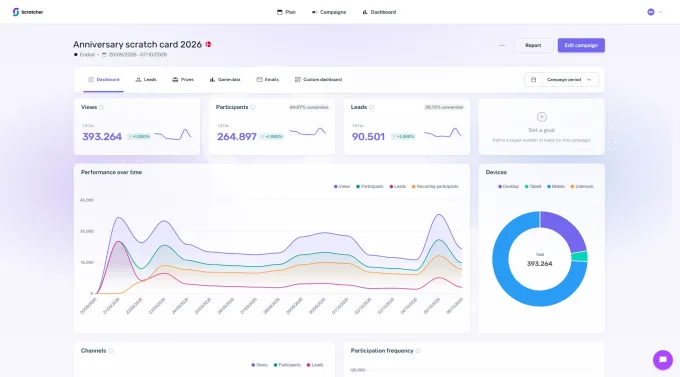Viewport: 680px width, 377px height.
Task: Click the user avatar icon
Action: click(651, 12)
